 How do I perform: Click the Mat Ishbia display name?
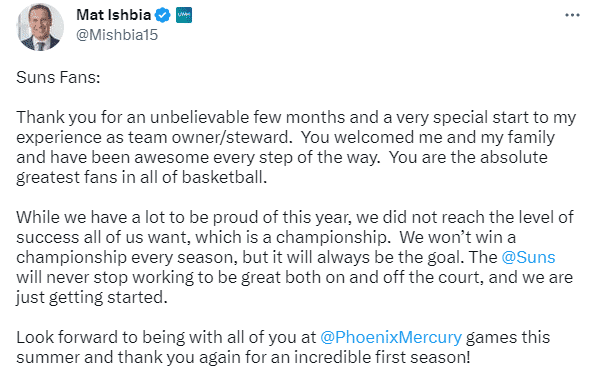point(113,15)
